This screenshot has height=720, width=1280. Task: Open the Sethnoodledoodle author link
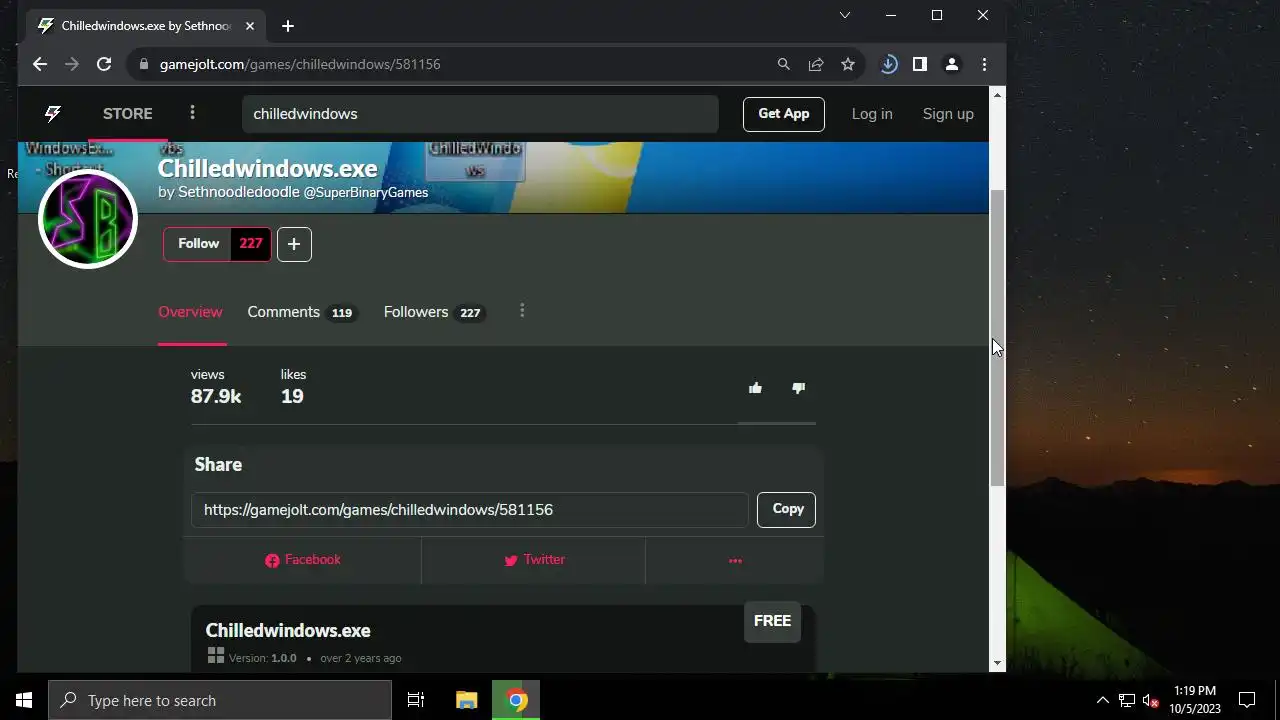pyautogui.click(x=239, y=192)
